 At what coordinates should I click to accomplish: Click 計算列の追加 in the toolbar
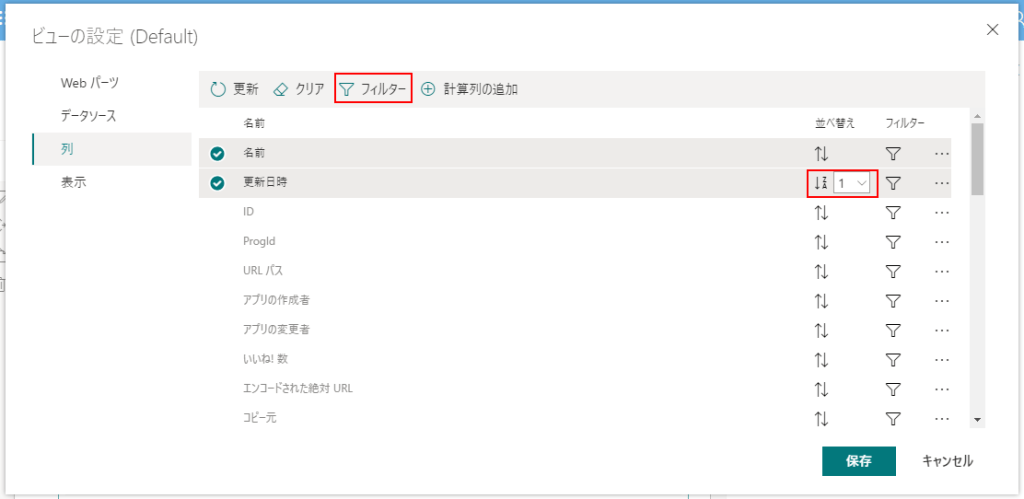pyautogui.click(x=469, y=89)
